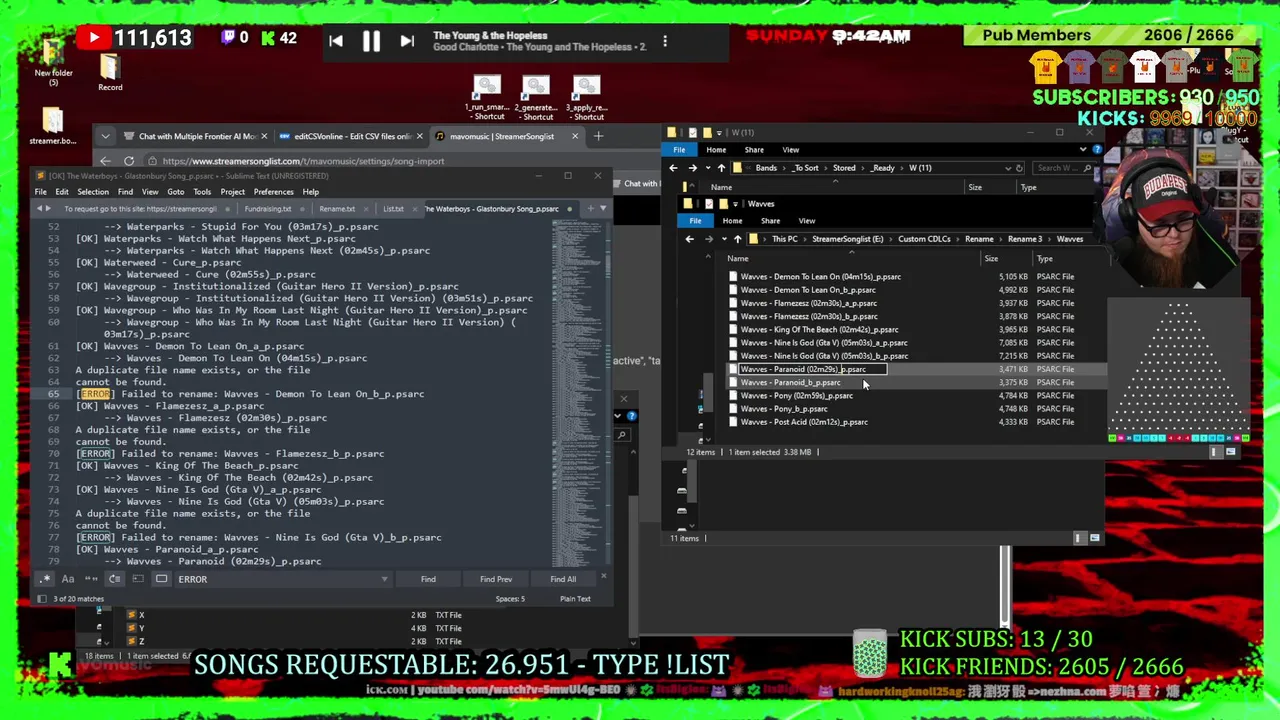Play previous track in media widget
1280x720 pixels.
(336, 41)
